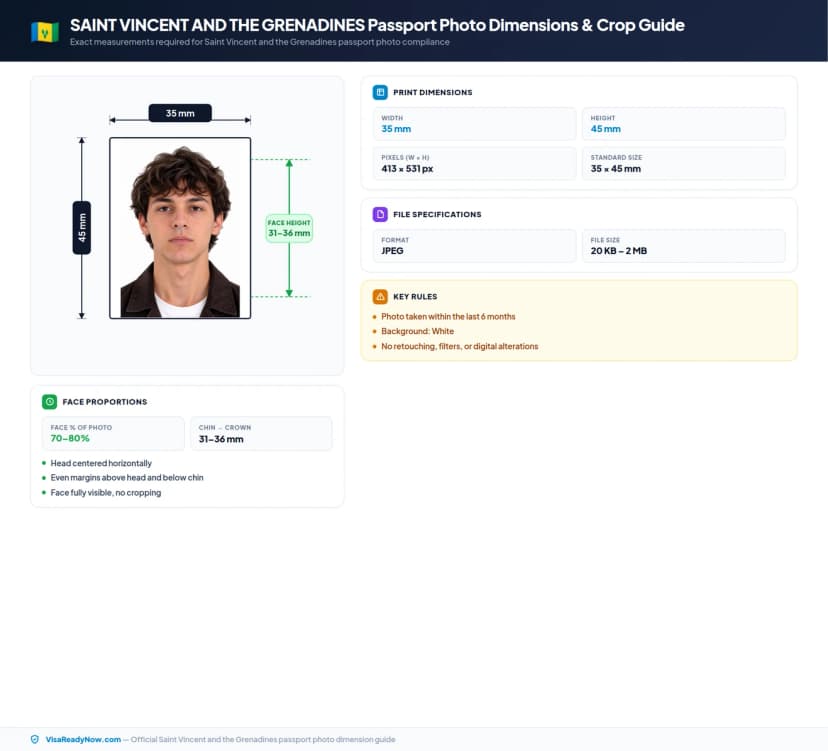Select the Chin – Crown 31–36 mm card
Viewport: 828px width, 751px height.
coord(261,434)
